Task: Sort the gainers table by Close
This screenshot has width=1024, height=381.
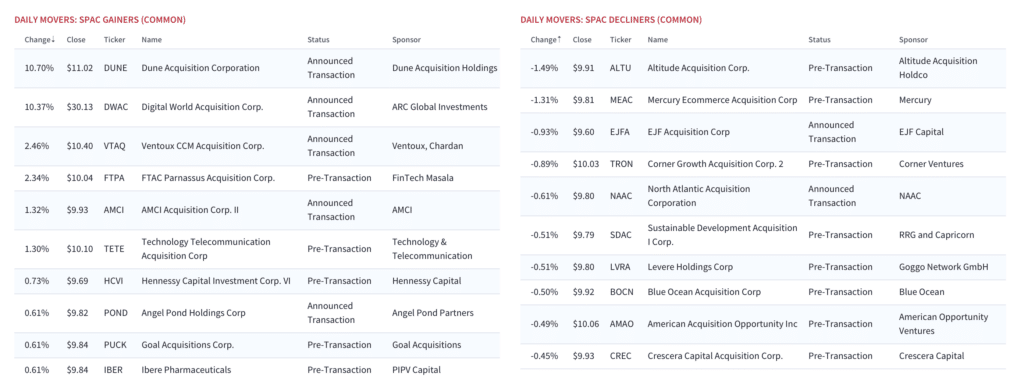Action: click(x=76, y=40)
